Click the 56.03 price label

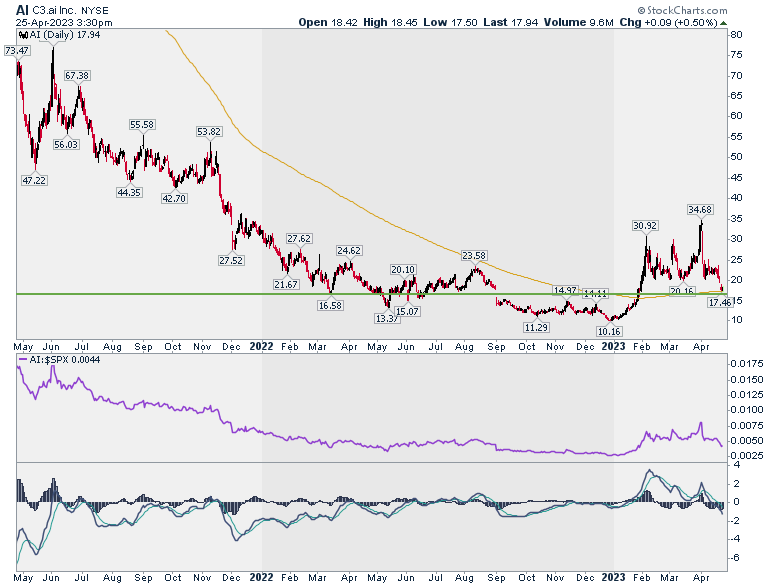click(x=66, y=144)
